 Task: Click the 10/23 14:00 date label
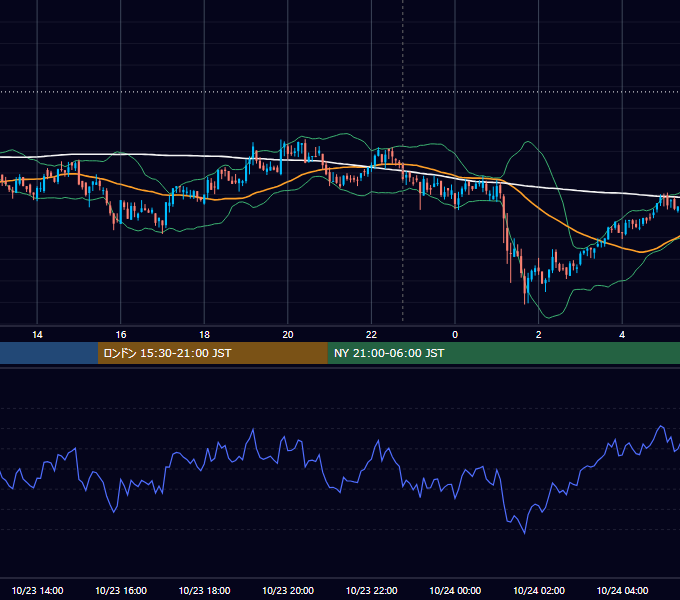coord(37,590)
